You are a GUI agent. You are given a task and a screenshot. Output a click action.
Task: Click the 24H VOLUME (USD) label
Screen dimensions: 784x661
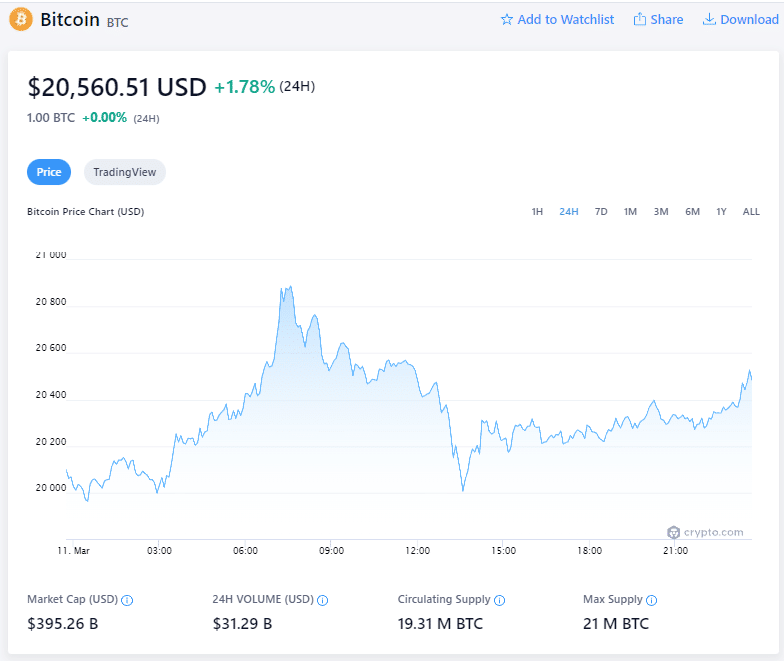263,599
